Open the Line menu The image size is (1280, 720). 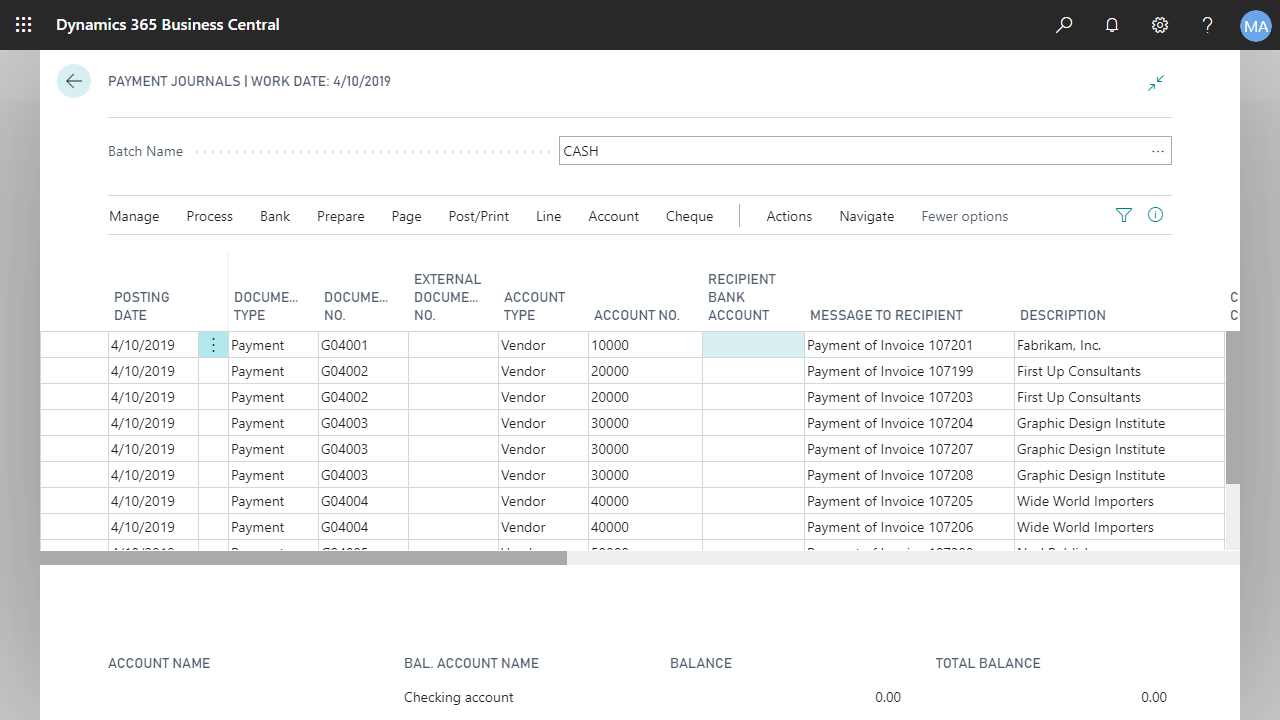(x=548, y=216)
